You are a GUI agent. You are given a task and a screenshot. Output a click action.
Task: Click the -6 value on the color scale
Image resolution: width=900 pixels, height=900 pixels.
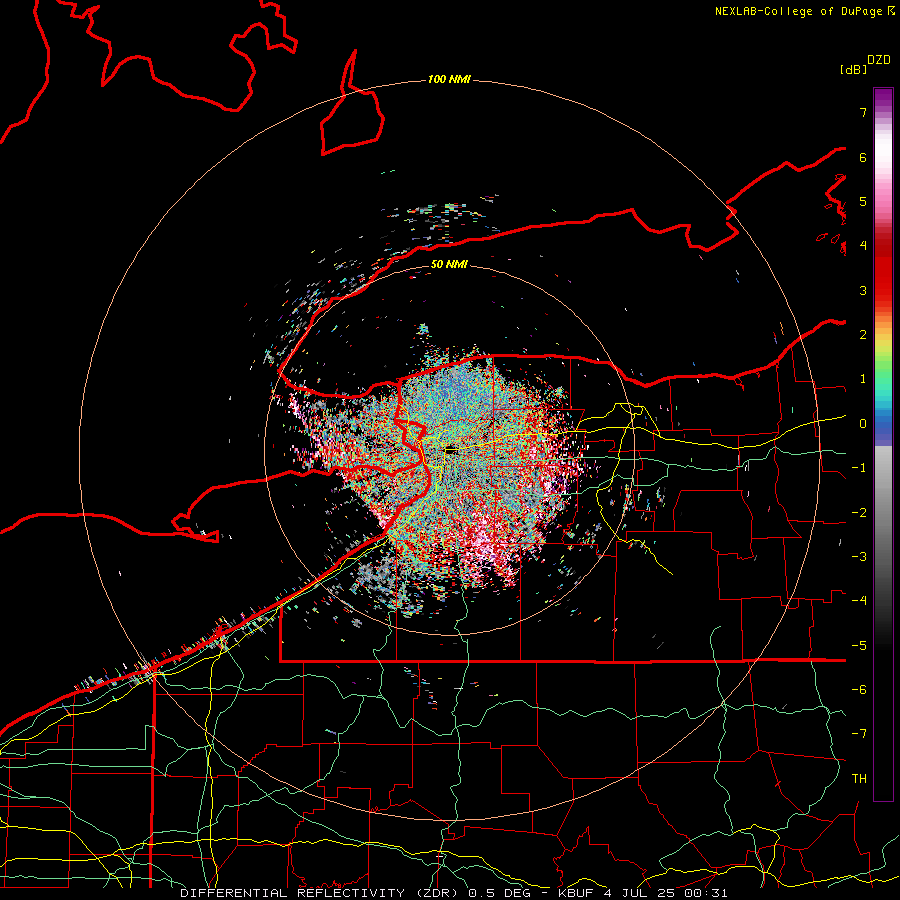(859, 690)
